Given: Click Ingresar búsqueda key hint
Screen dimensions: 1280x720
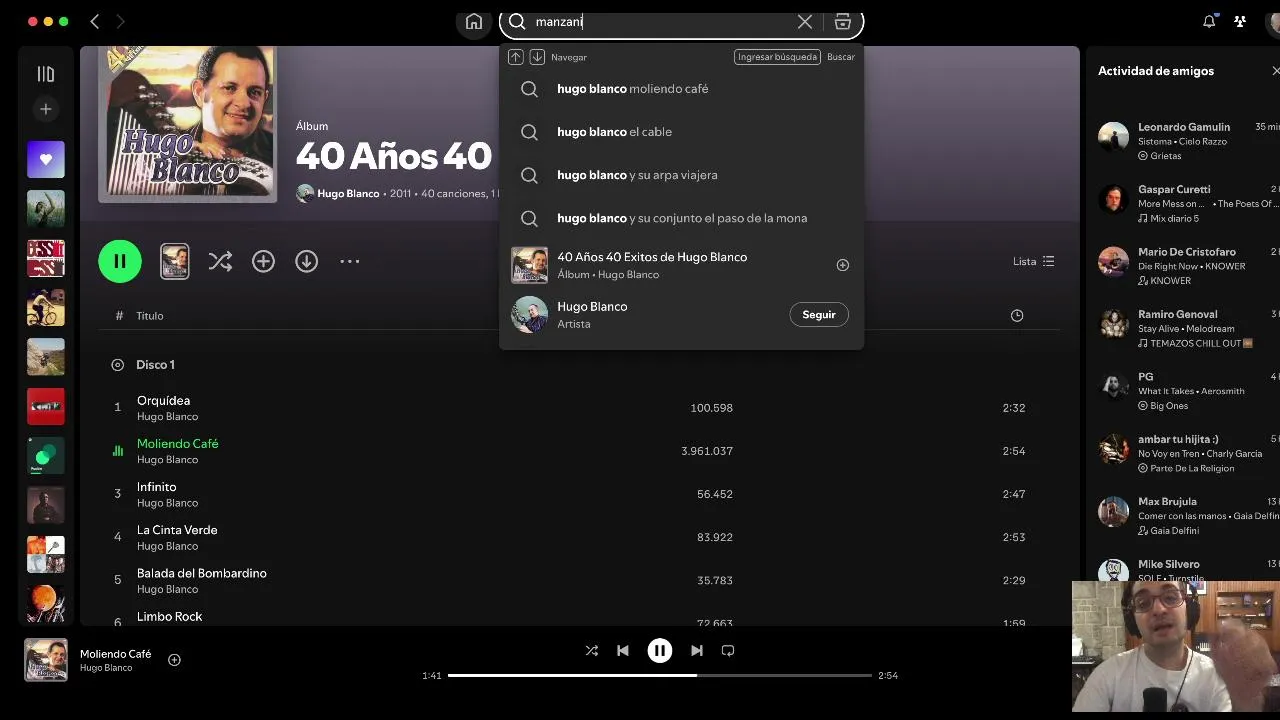Looking at the screenshot, I should point(777,57).
